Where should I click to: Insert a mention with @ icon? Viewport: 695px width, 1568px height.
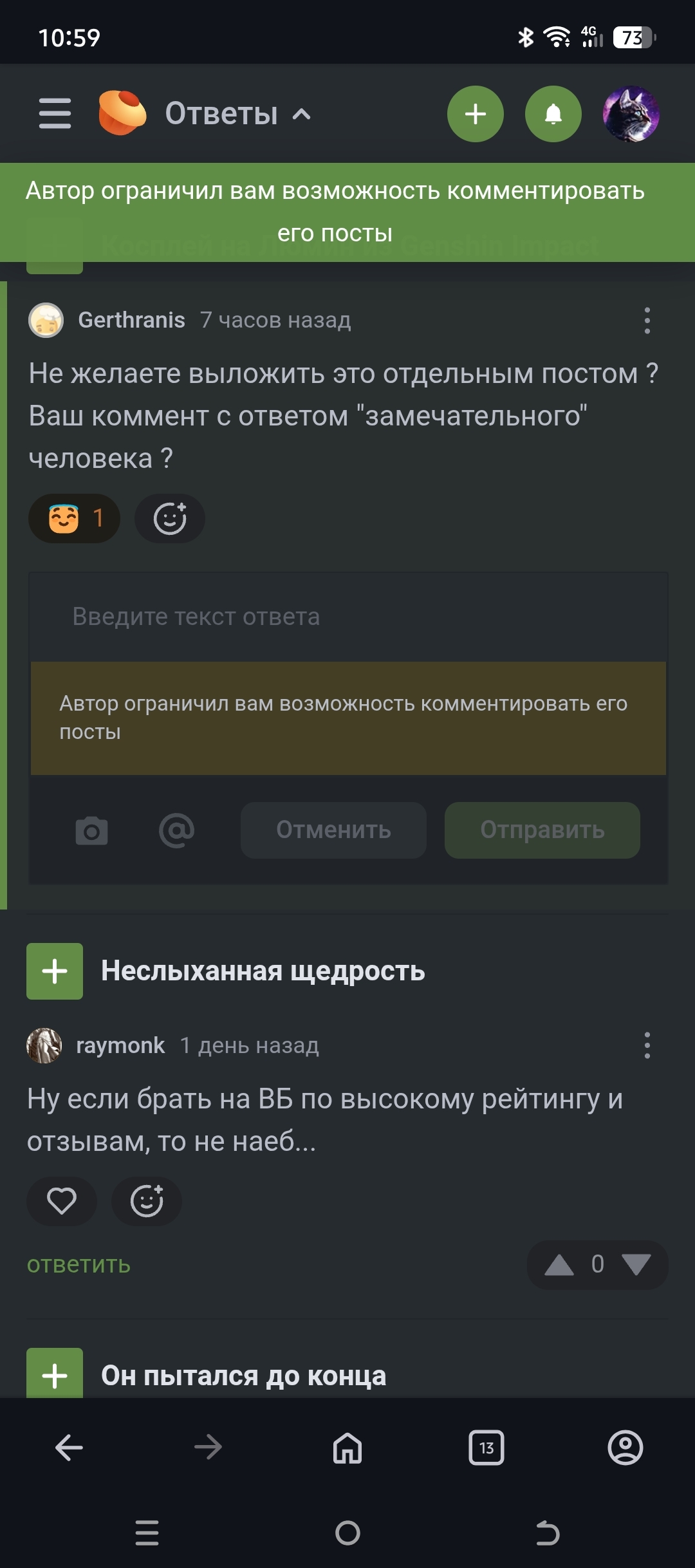tap(176, 830)
